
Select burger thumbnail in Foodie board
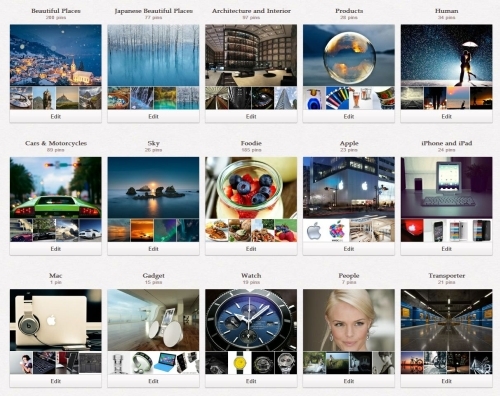coord(239,230)
